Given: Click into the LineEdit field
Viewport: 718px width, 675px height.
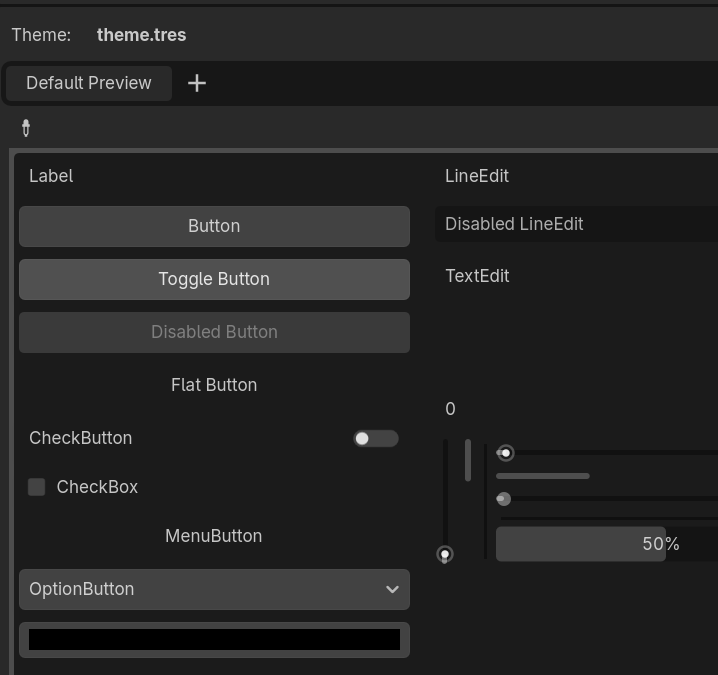Looking at the screenshot, I should [577, 176].
